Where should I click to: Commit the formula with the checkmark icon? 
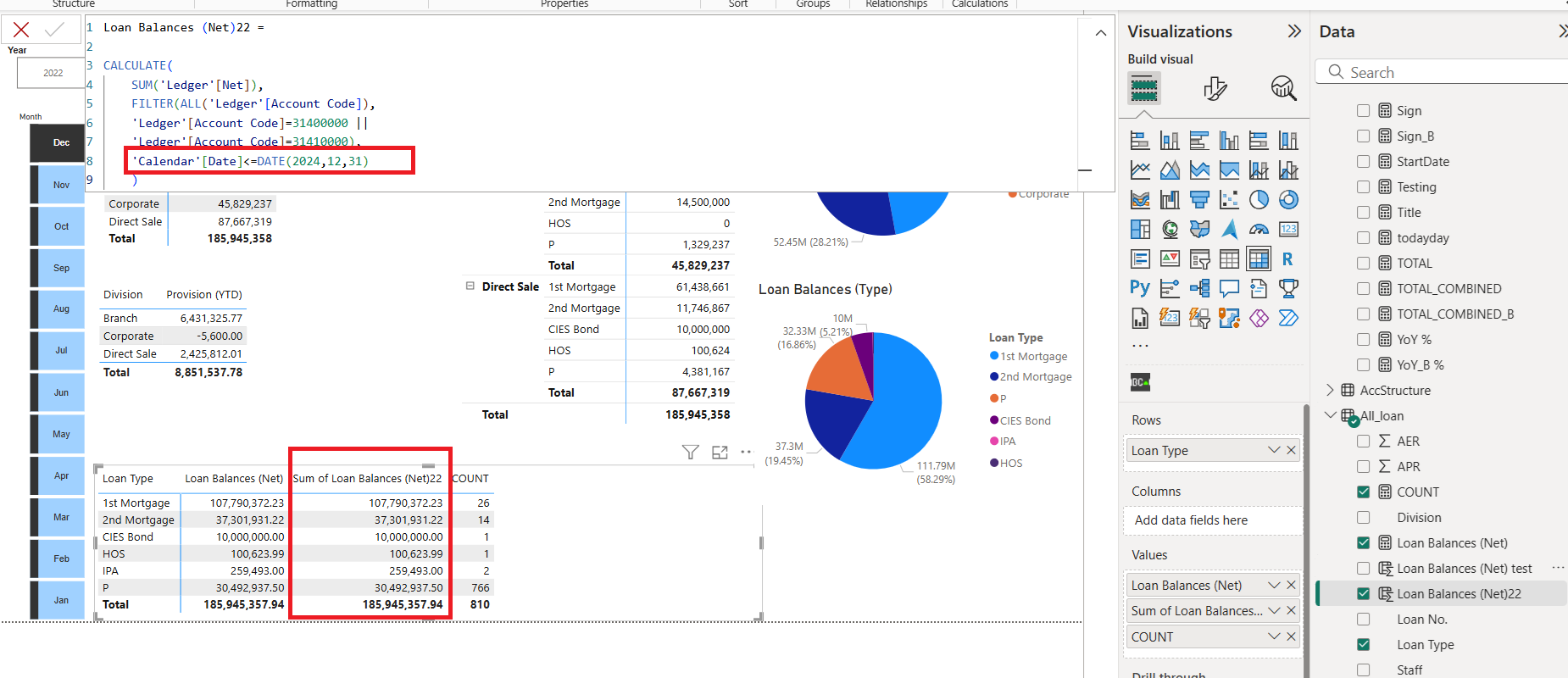pyautogui.click(x=55, y=30)
